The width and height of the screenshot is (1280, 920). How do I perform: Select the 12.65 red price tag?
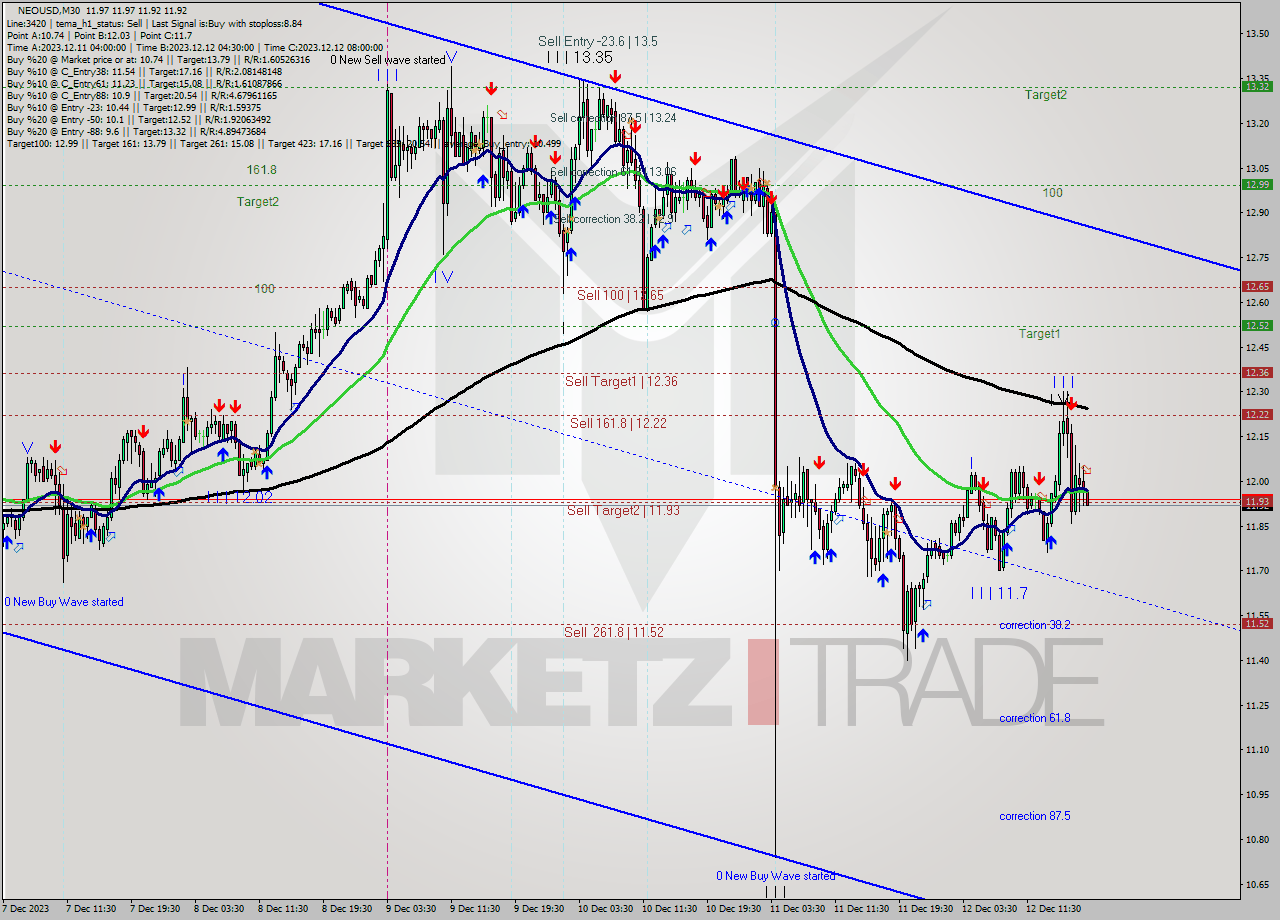[x=1256, y=286]
